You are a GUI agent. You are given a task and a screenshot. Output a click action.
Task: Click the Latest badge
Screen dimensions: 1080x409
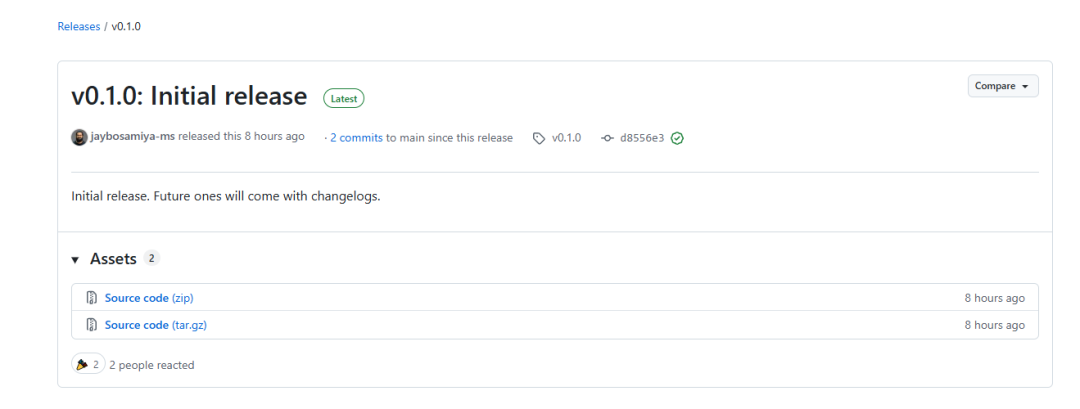[344, 98]
